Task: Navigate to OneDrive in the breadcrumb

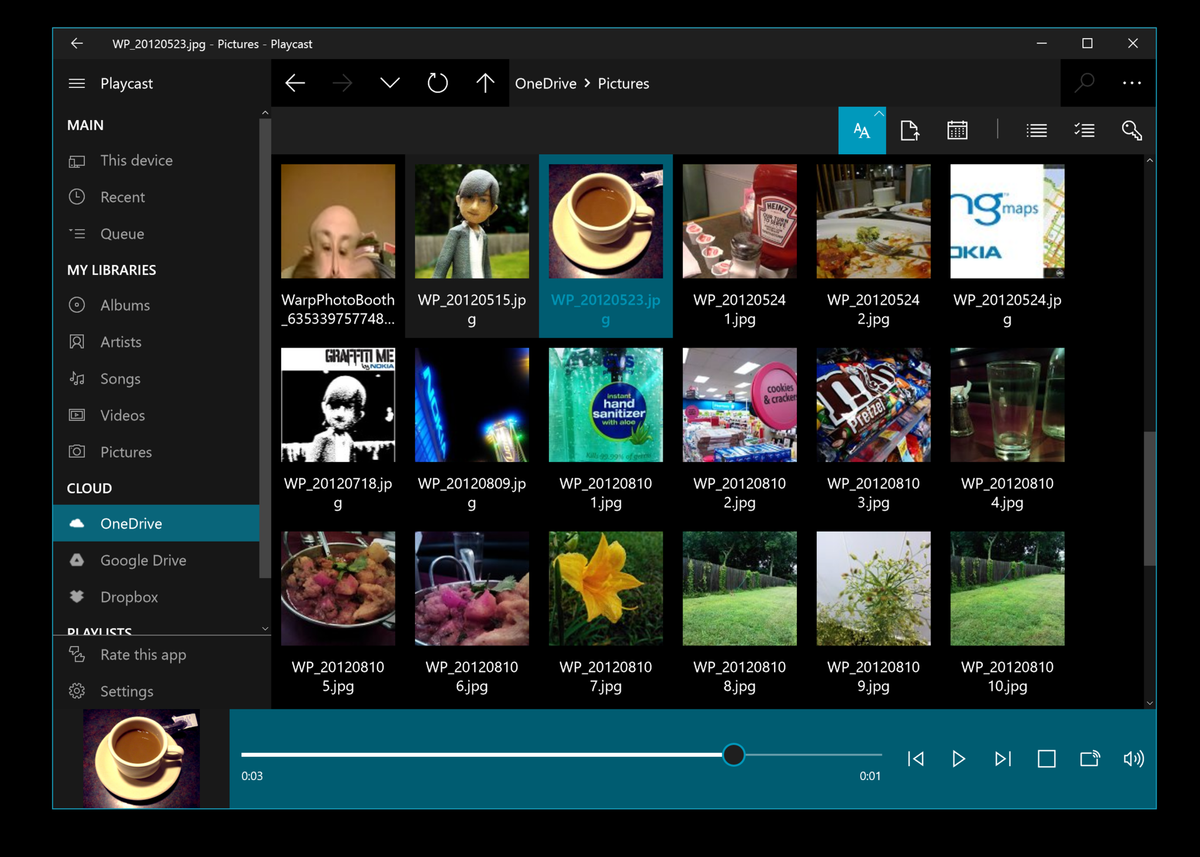Action: coord(546,83)
